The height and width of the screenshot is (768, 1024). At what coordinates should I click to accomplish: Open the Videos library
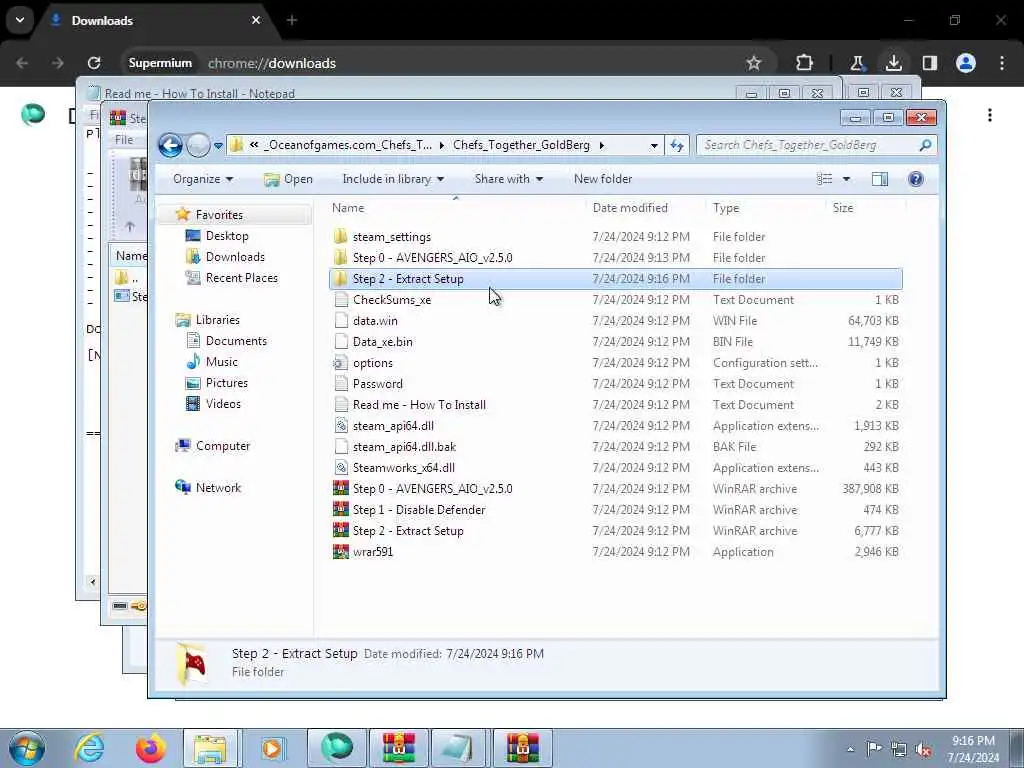(x=223, y=404)
